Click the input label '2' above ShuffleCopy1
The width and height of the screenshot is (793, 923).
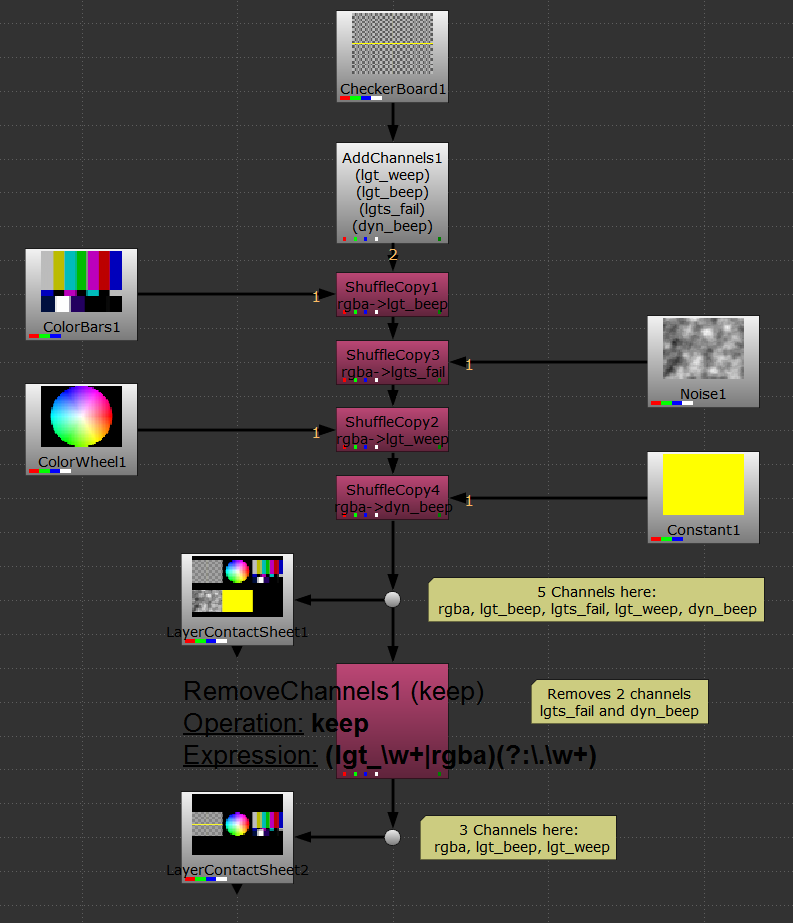[393, 255]
